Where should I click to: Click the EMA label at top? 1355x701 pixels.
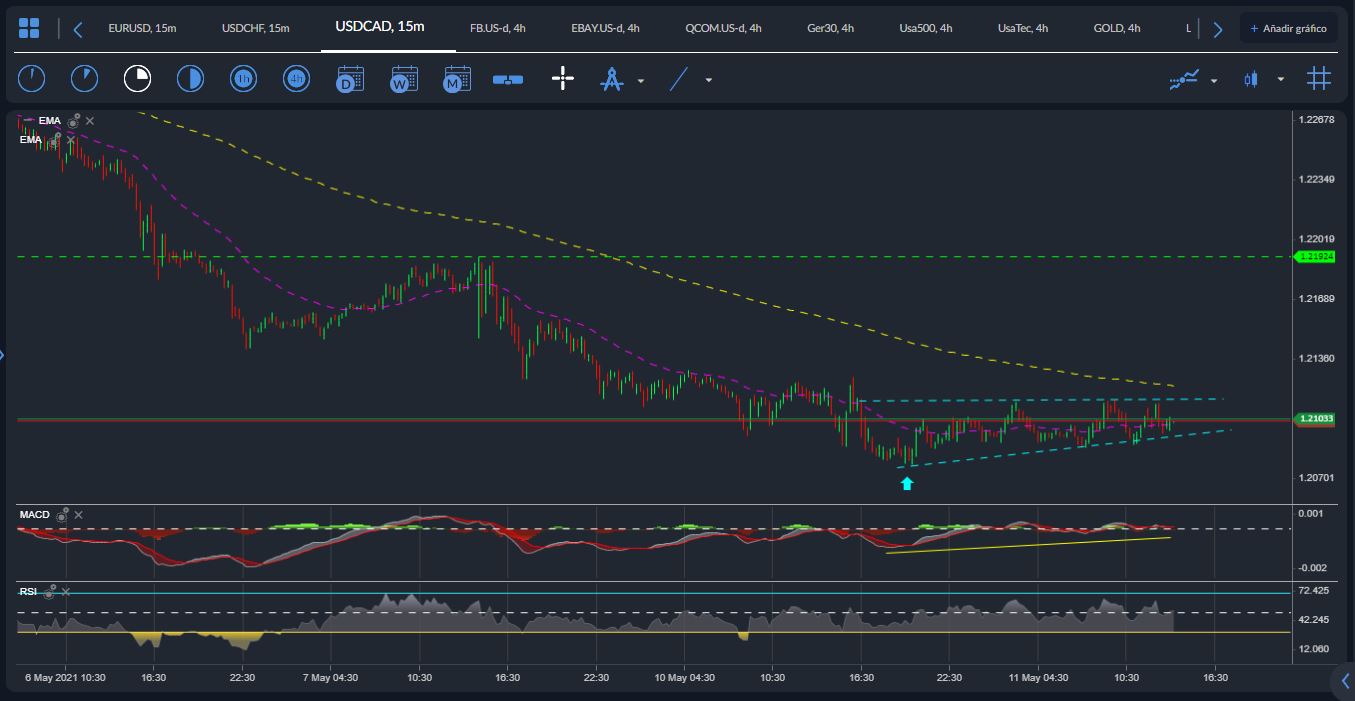pos(50,120)
